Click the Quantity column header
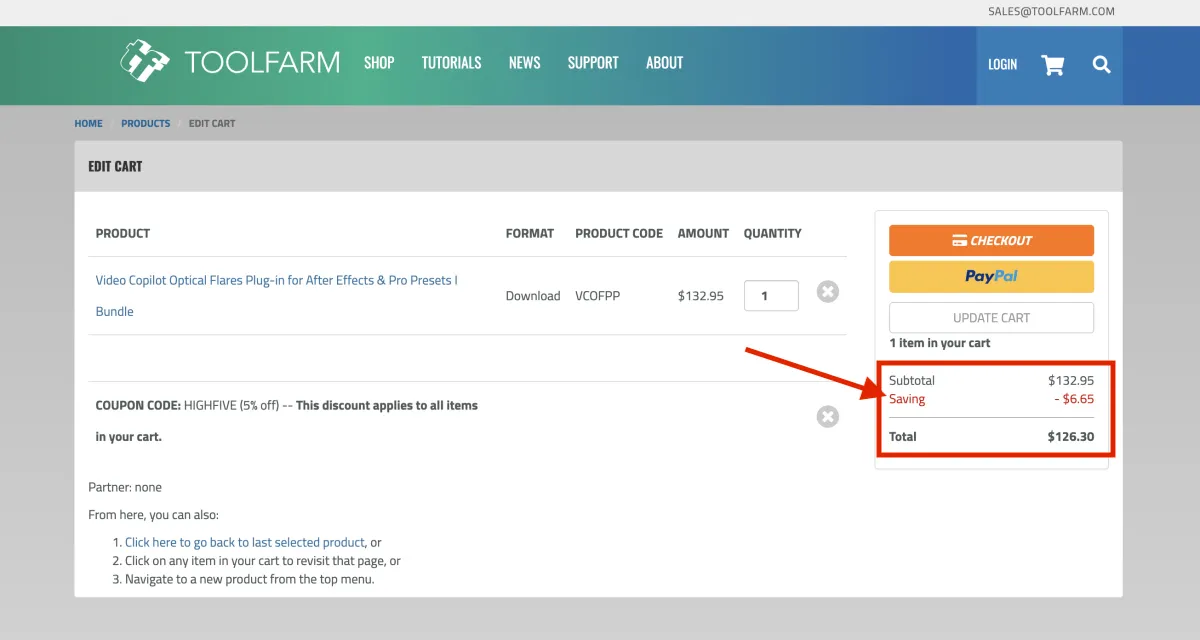Screen dimensions: 1200x640 pyautogui.click(x=772, y=234)
